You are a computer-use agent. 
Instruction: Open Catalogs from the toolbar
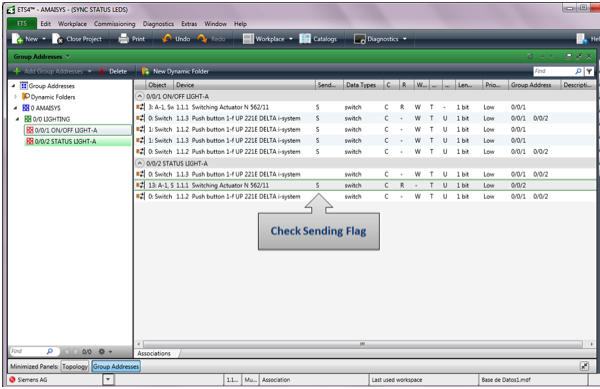coord(318,39)
